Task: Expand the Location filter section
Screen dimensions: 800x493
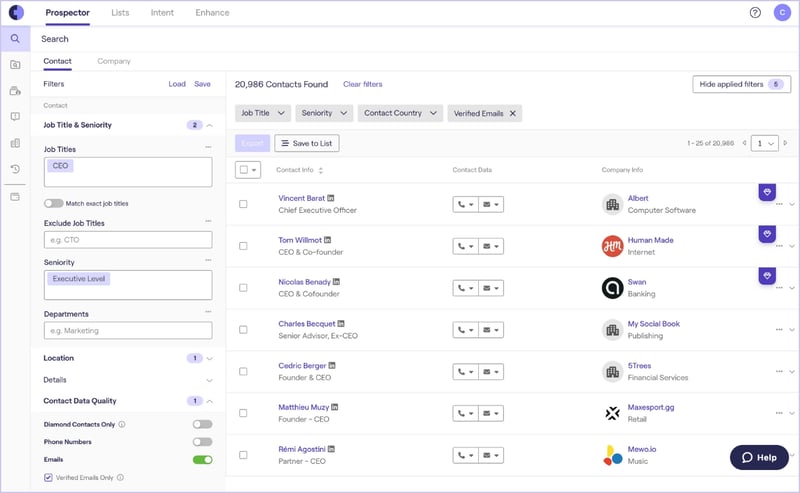Action: tap(210, 358)
